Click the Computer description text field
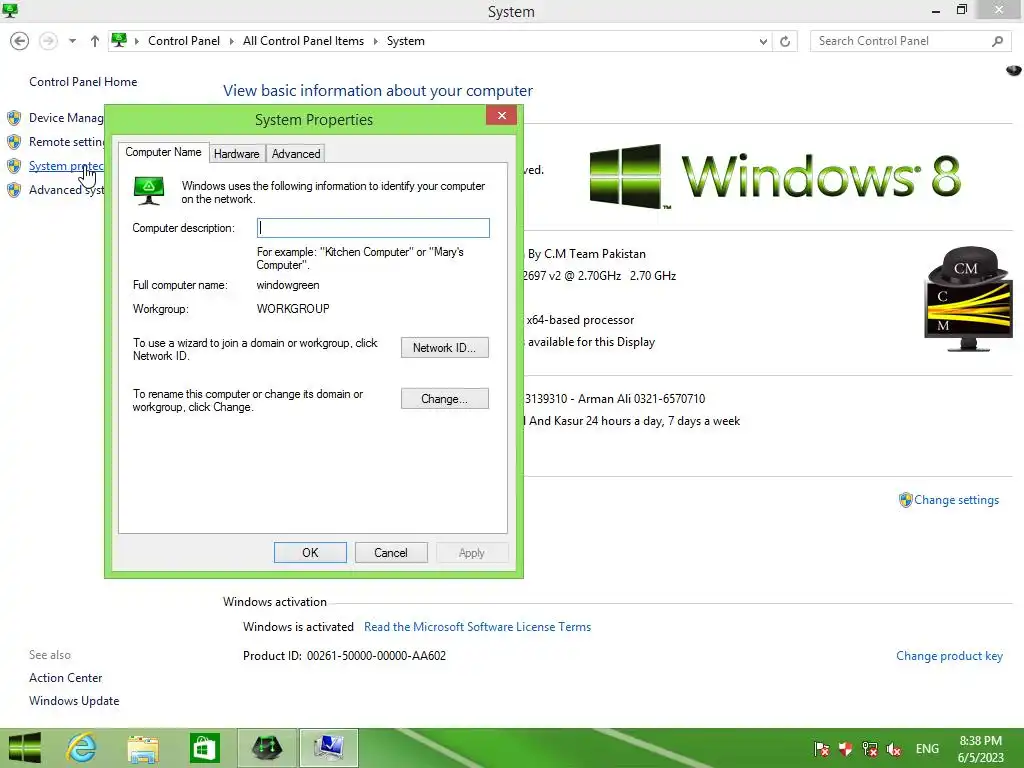The height and width of the screenshot is (768, 1024). pyautogui.click(x=373, y=228)
